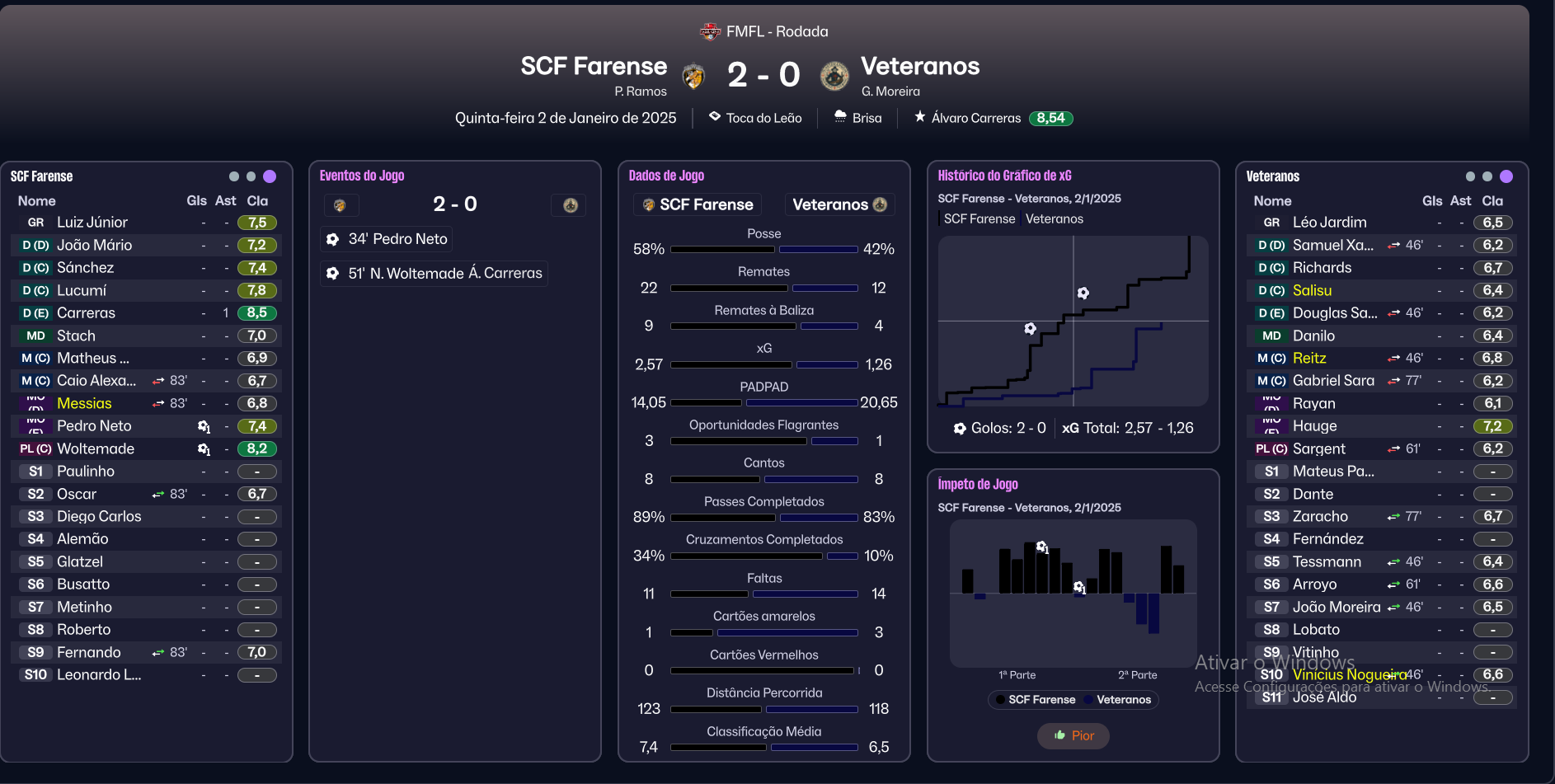Select the middle dot in Veteranos panel
Image resolution: width=1555 pixels, height=784 pixels.
1487,176
